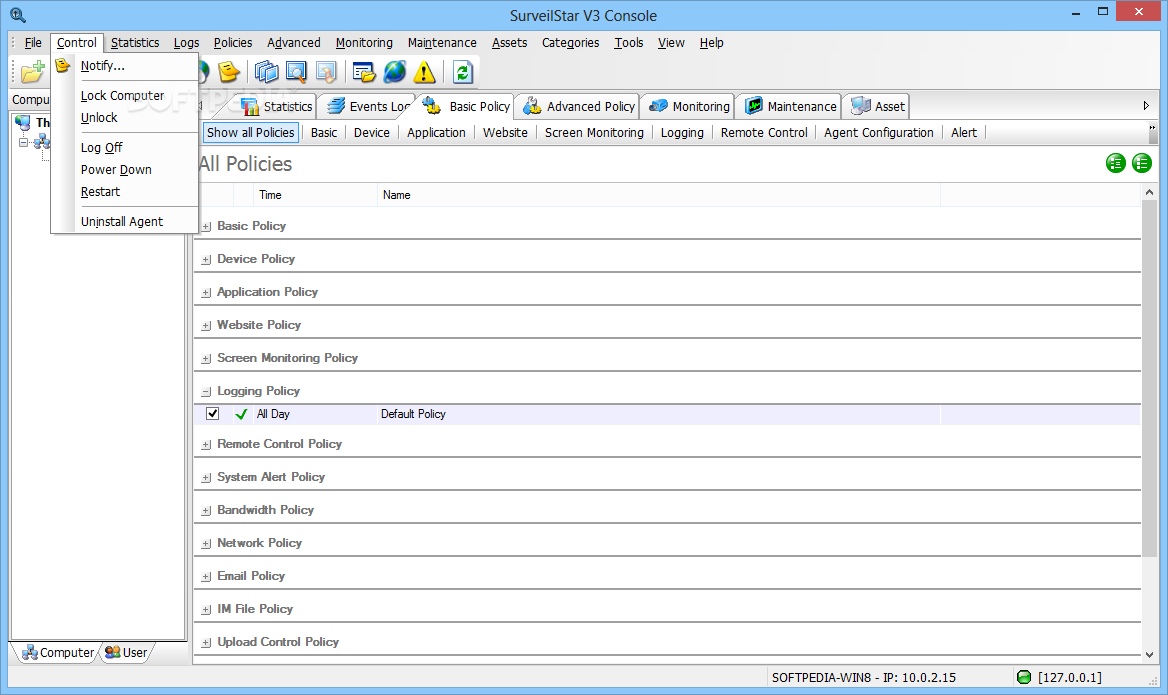Expand the Email Policy group
The image size is (1168, 695).
[x=206, y=577]
